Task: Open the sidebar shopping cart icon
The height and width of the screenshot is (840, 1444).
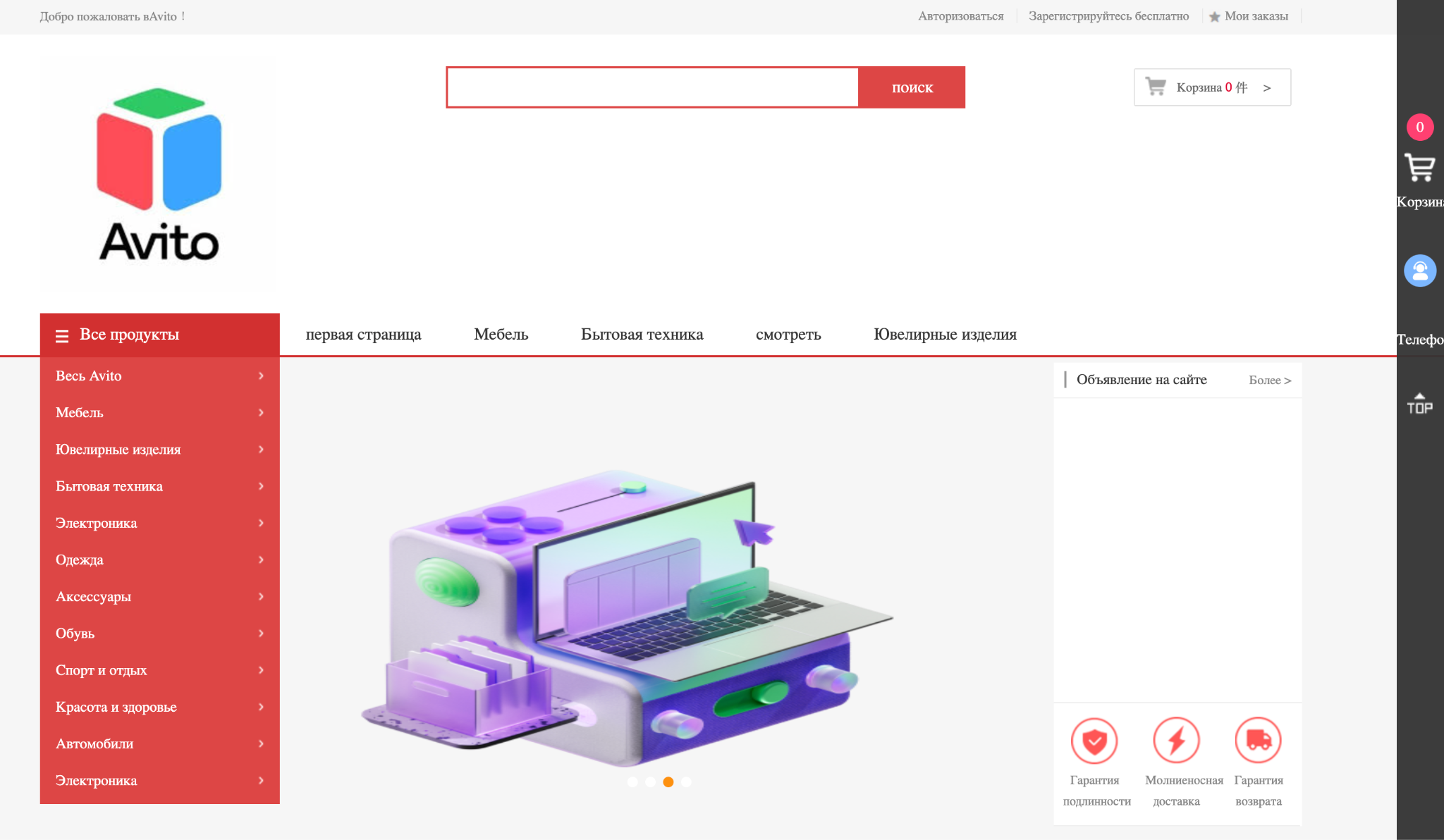Action: pyautogui.click(x=1419, y=168)
